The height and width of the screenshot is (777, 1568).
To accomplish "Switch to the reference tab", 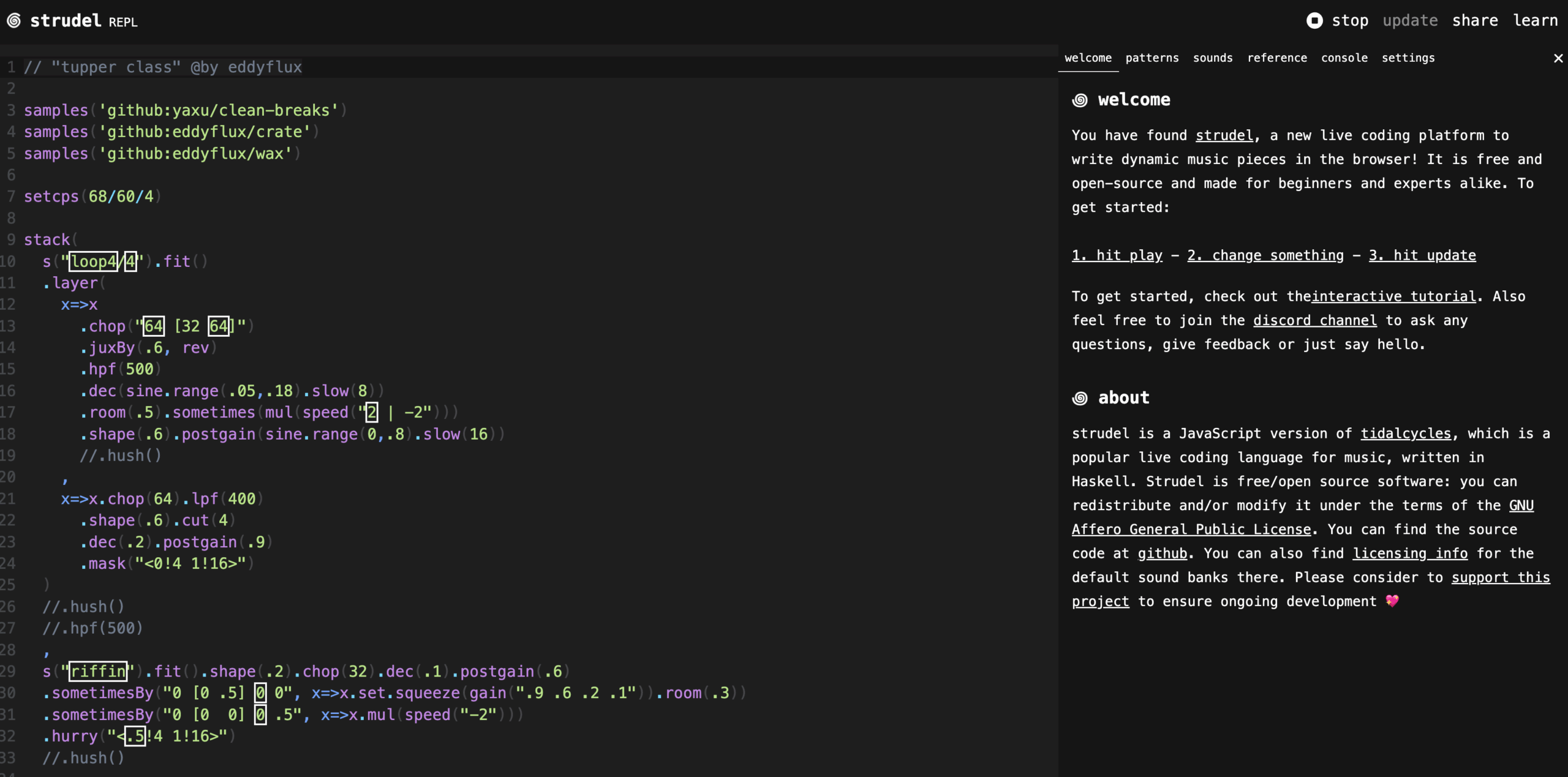I will pos(1278,58).
